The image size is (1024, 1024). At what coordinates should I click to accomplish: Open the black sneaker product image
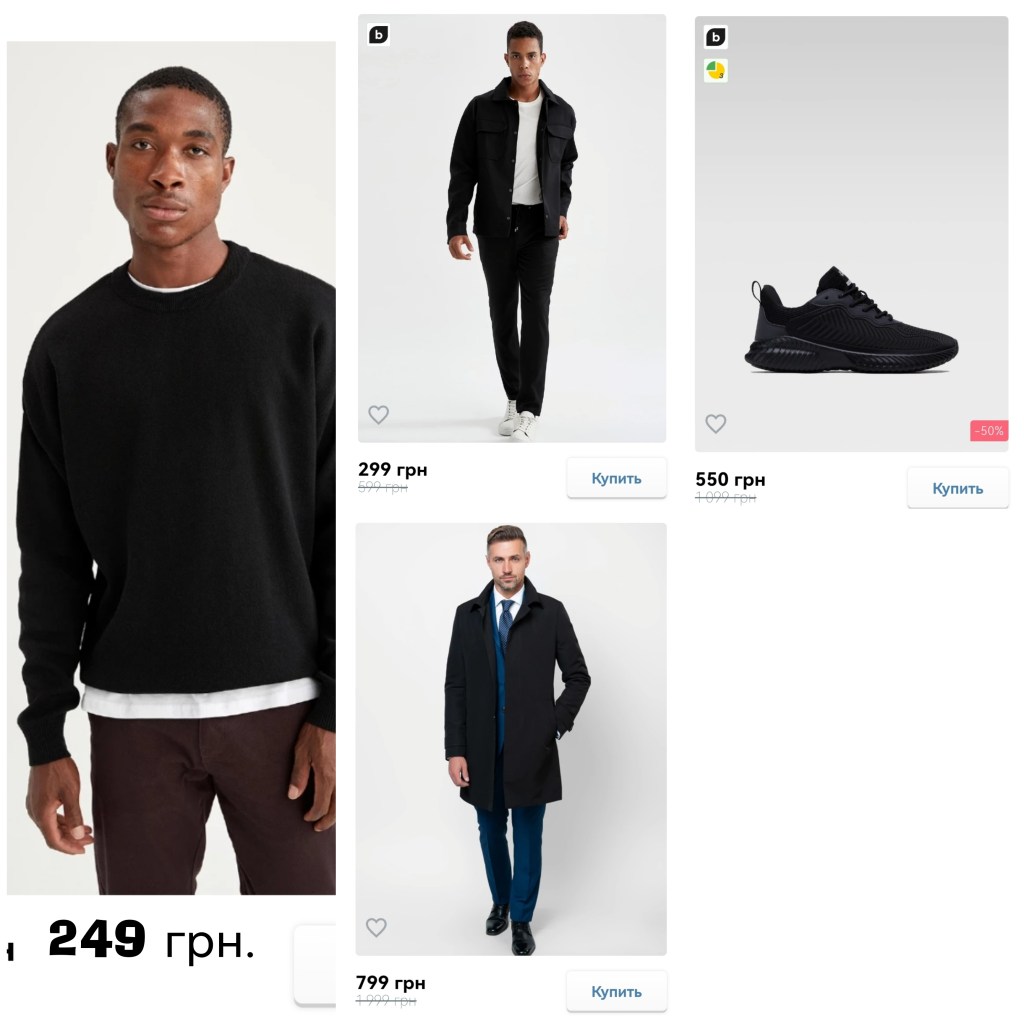click(x=852, y=234)
